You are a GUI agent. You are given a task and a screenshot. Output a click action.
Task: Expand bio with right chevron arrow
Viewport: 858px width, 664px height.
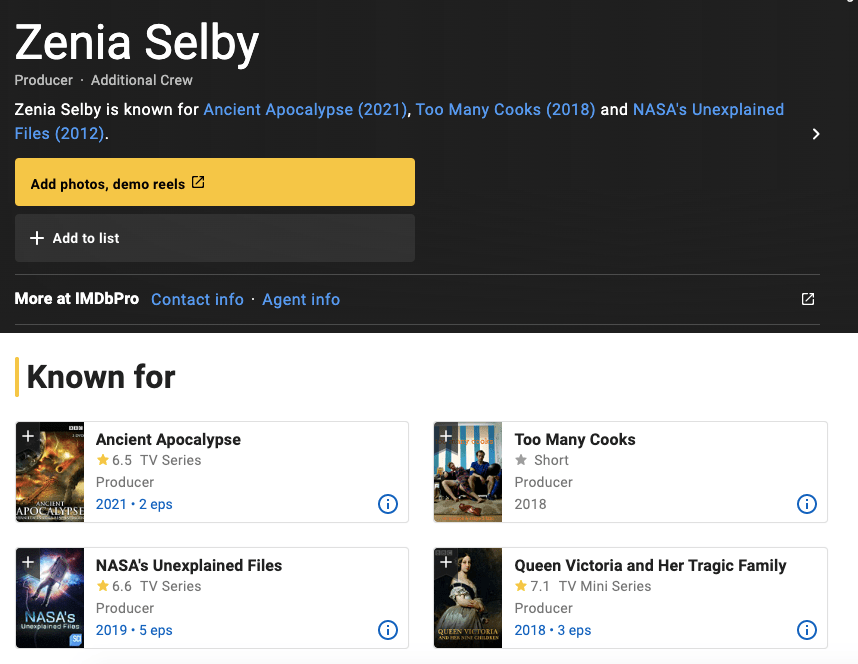816,134
